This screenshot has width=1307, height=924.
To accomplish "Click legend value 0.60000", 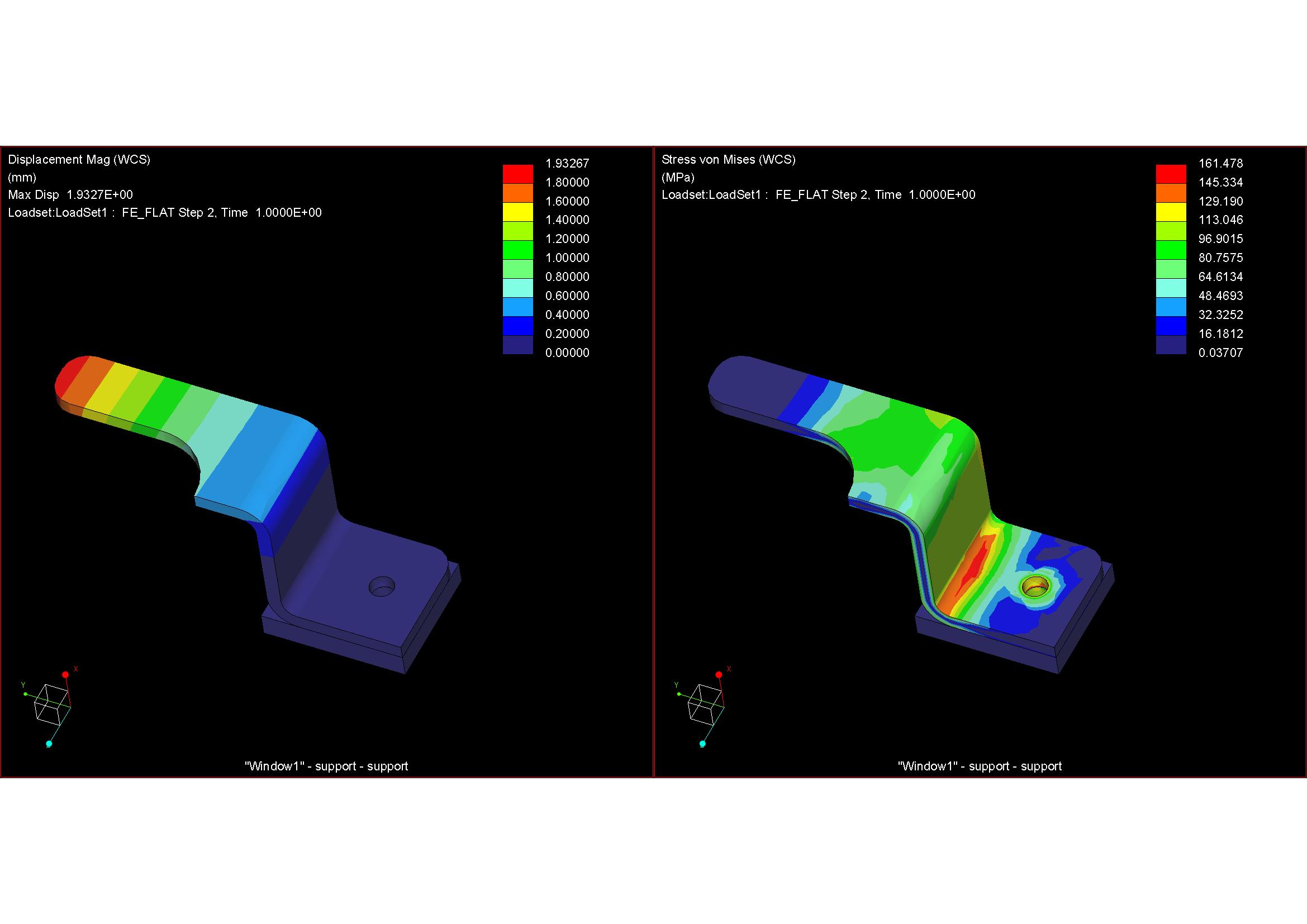I will [x=567, y=296].
